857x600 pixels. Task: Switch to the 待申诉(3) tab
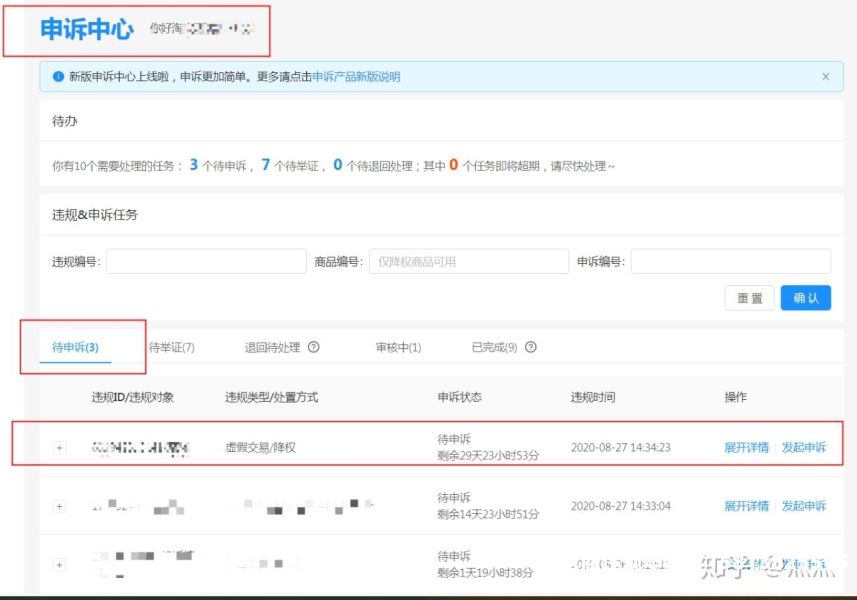[x=75, y=348]
